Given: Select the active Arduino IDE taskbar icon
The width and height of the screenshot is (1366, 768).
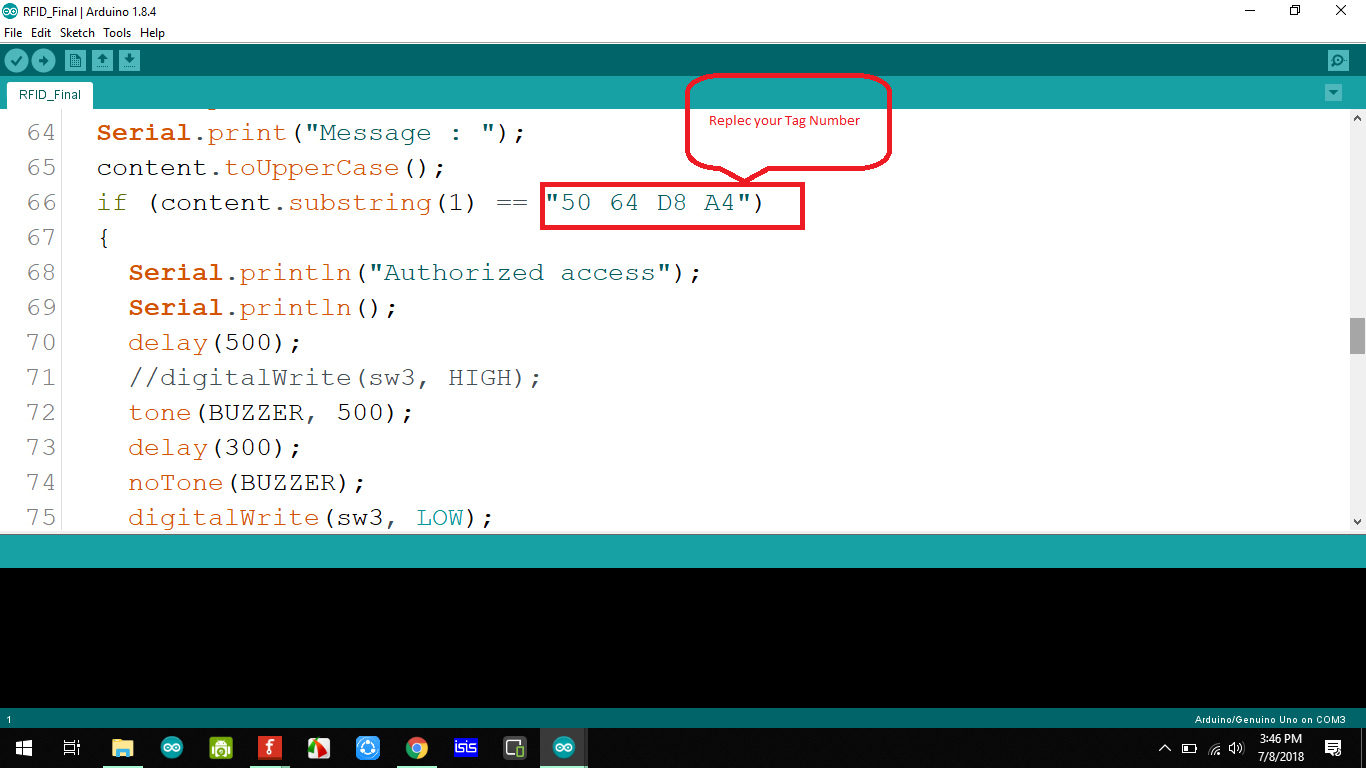Looking at the screenshot, I should pos(563,747).
